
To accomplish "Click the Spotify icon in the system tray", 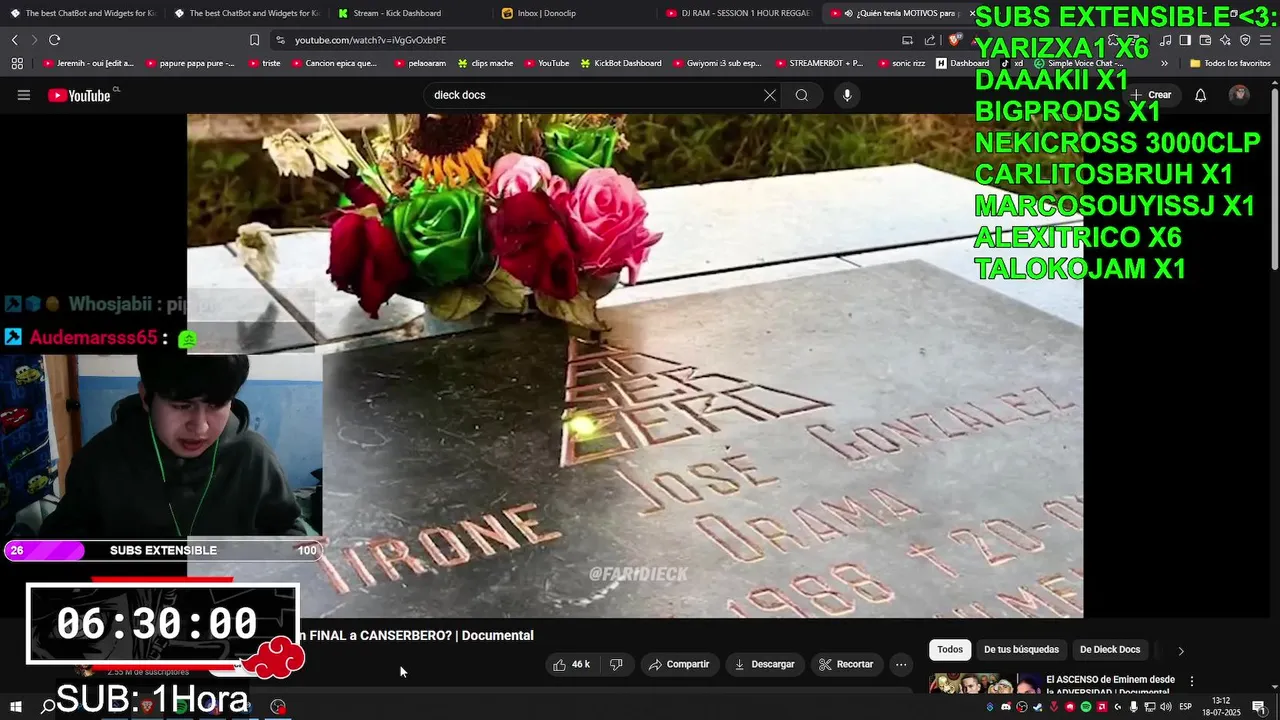I will point(1086,707).
